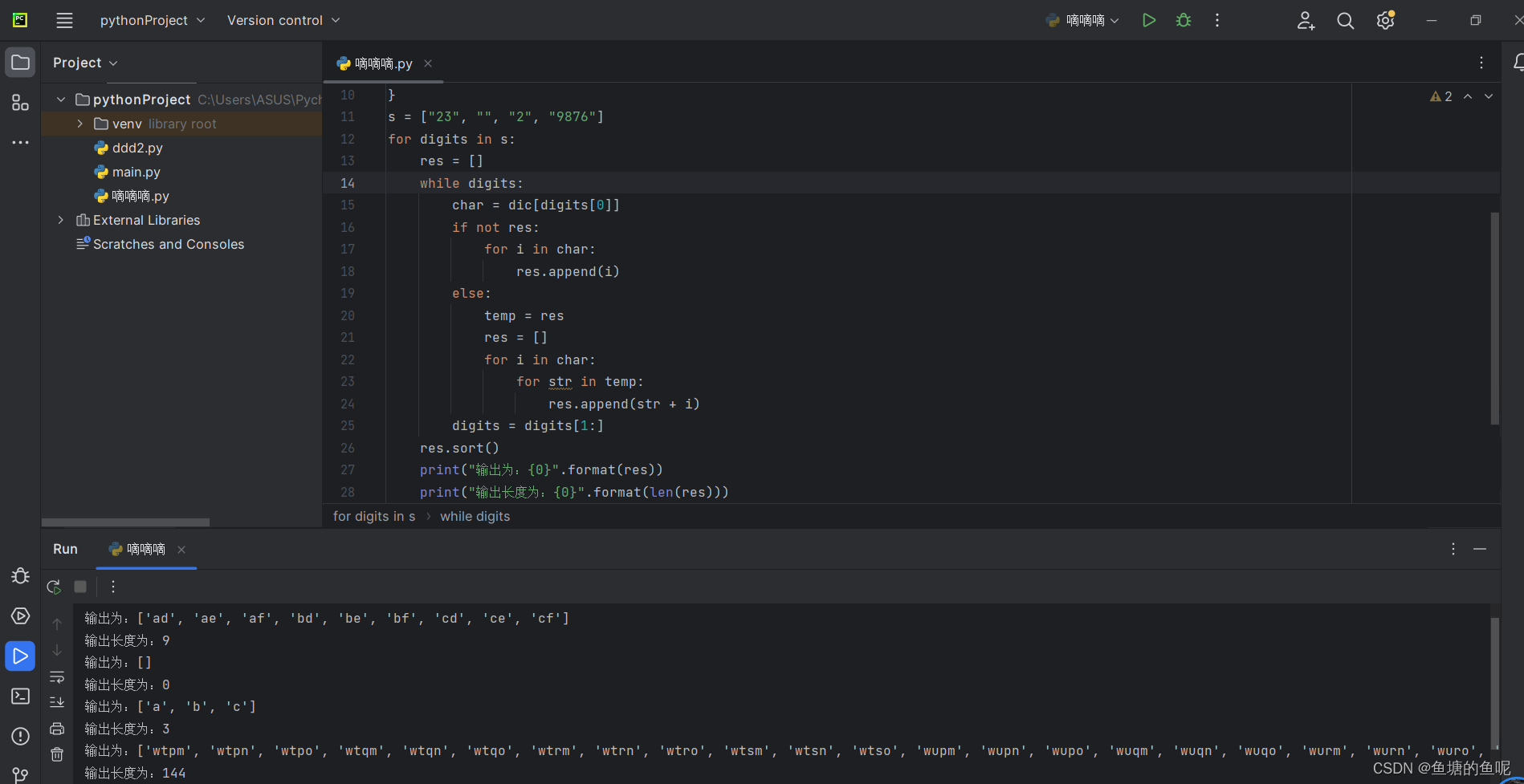Print the console output

tap(57, 729)
